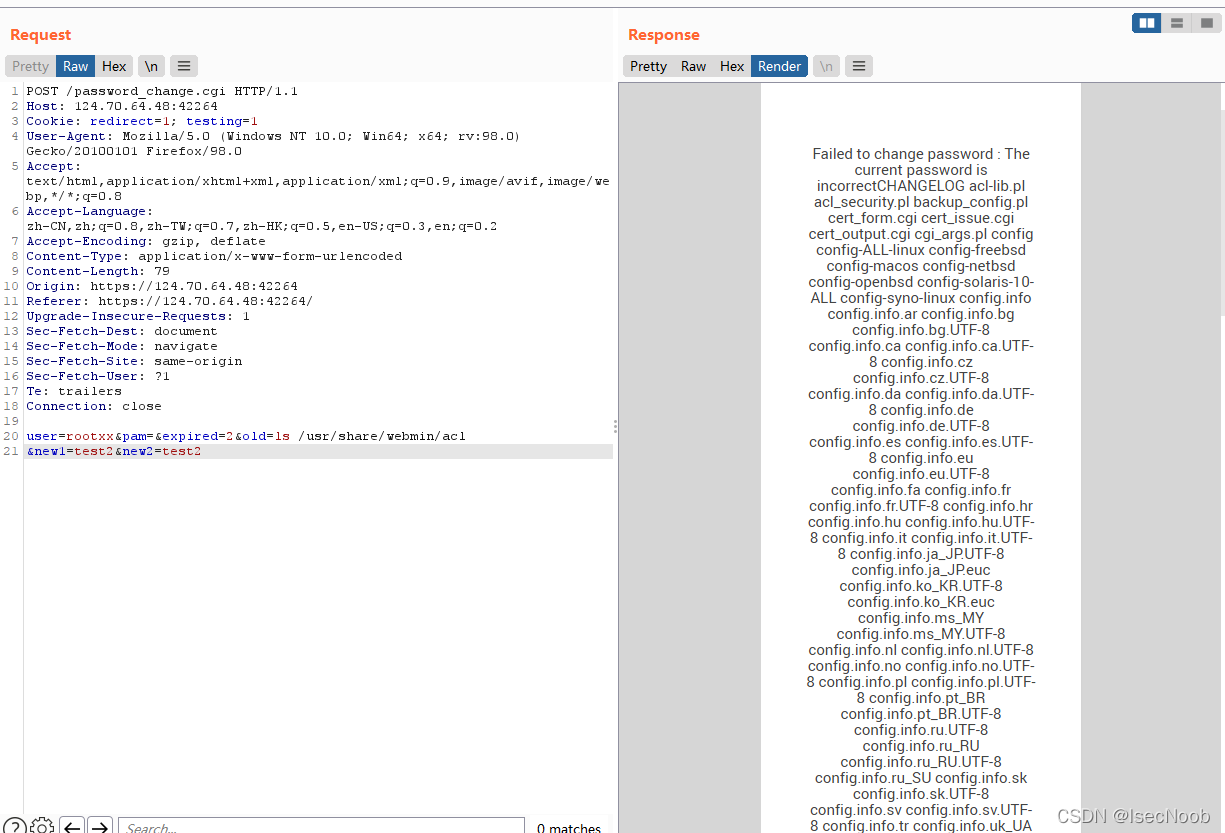Open search settings gear icon
The width and height of the screenshot is (1225, 833).
coord(42,826)
